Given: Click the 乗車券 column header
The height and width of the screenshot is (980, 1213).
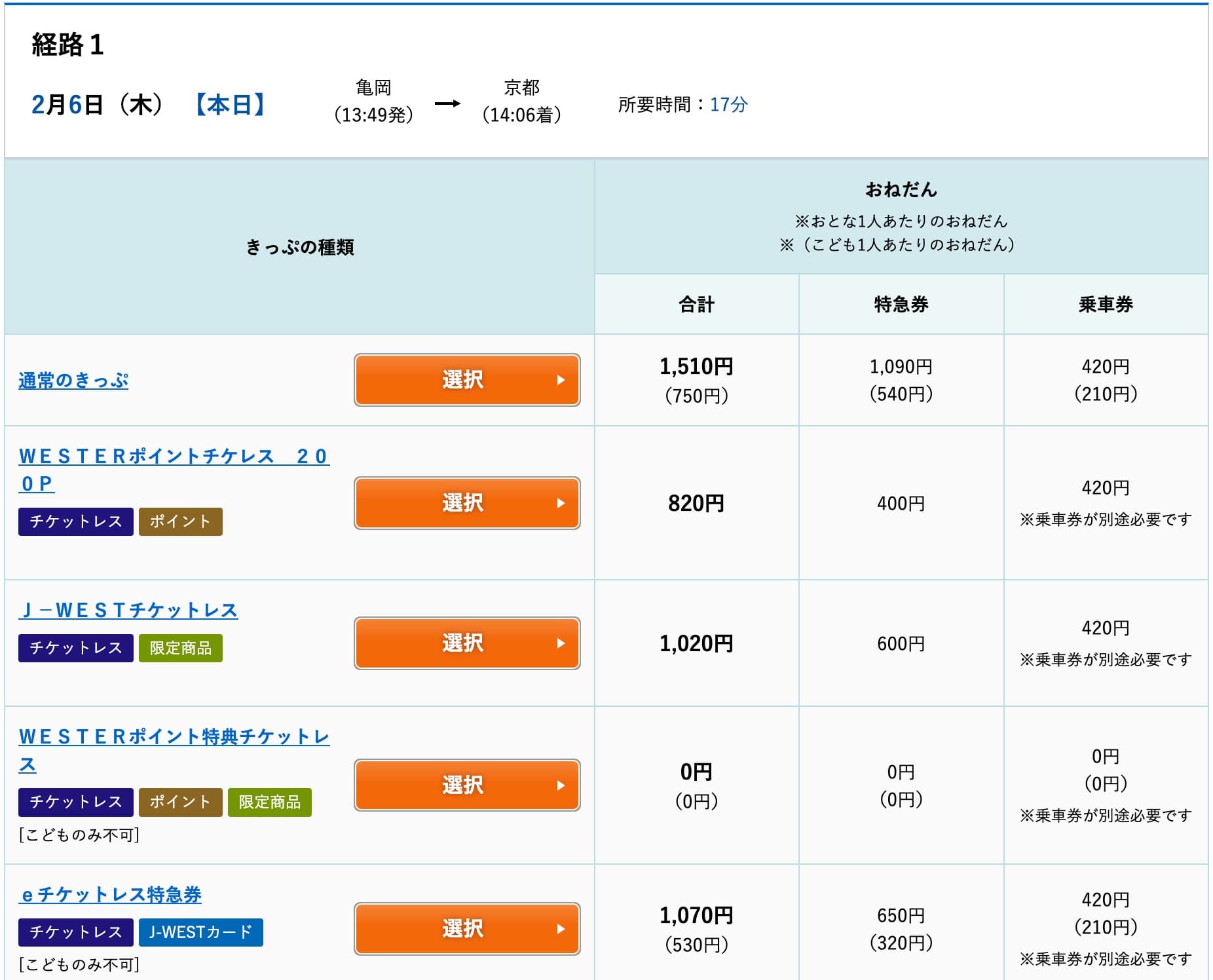Looking at the screenshot, I should pyautogui.click(x=1106, y=304).
